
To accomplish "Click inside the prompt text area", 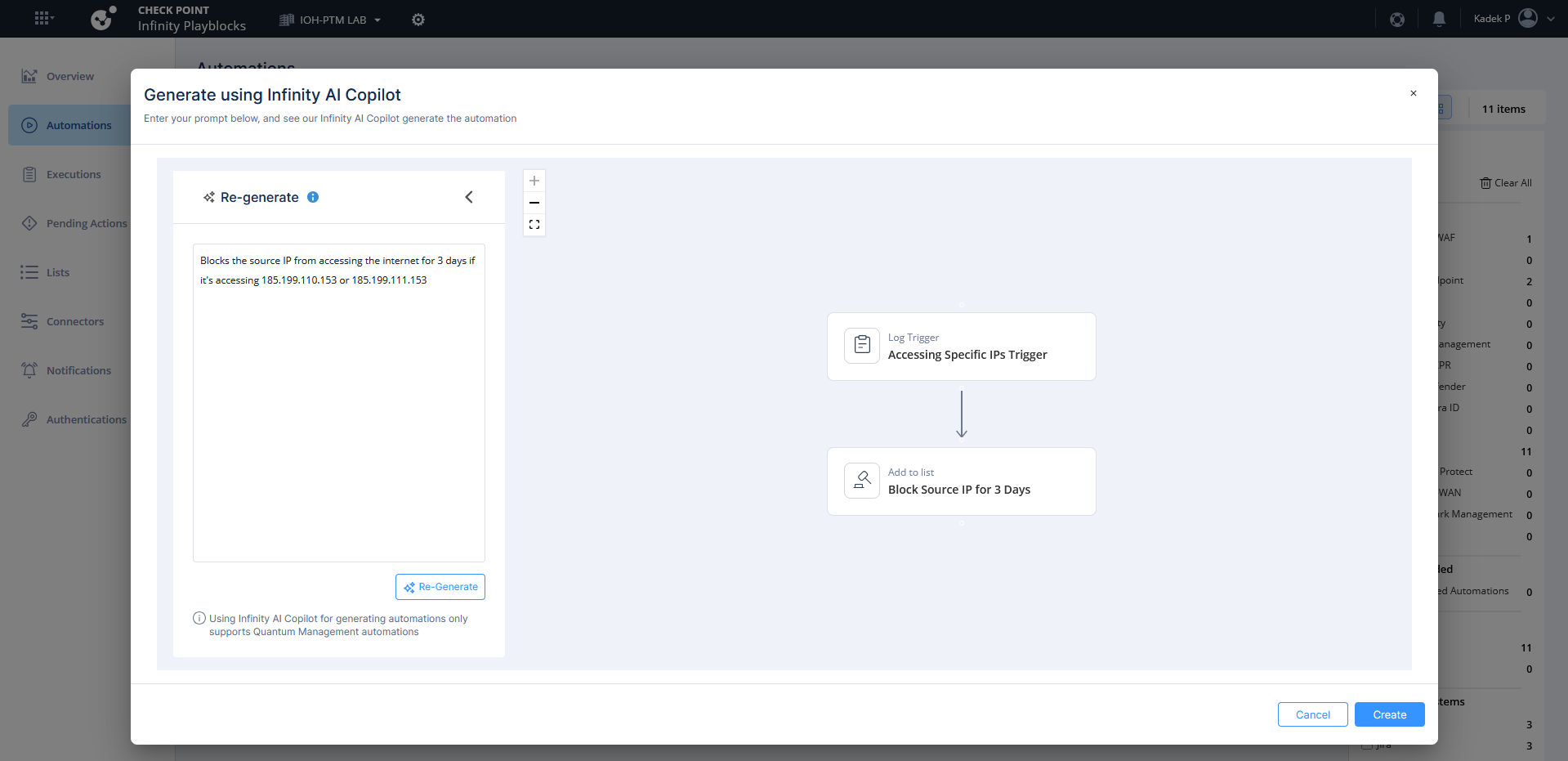I will coord(338,409).
